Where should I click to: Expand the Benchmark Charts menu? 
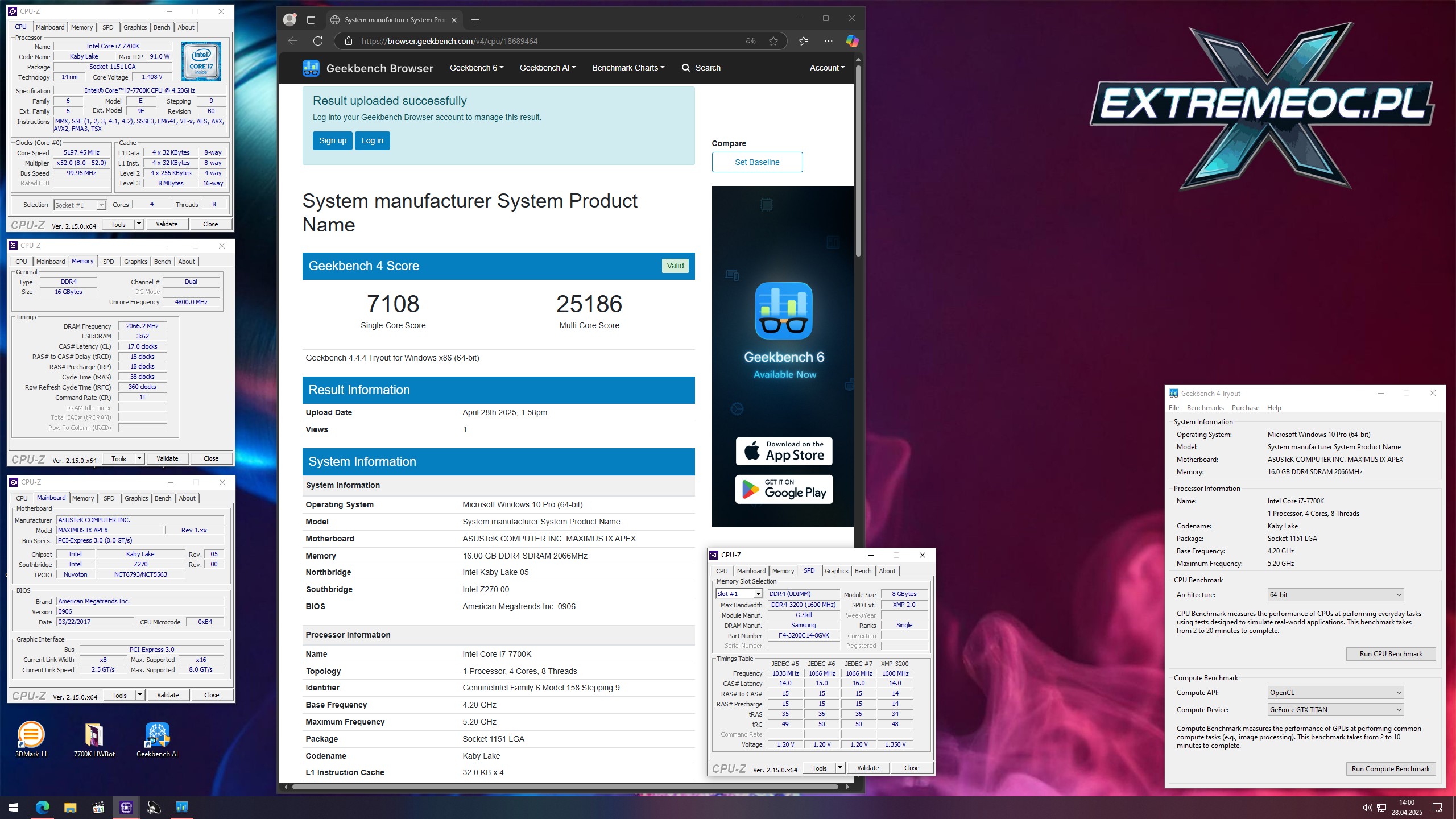pos(628,68)
